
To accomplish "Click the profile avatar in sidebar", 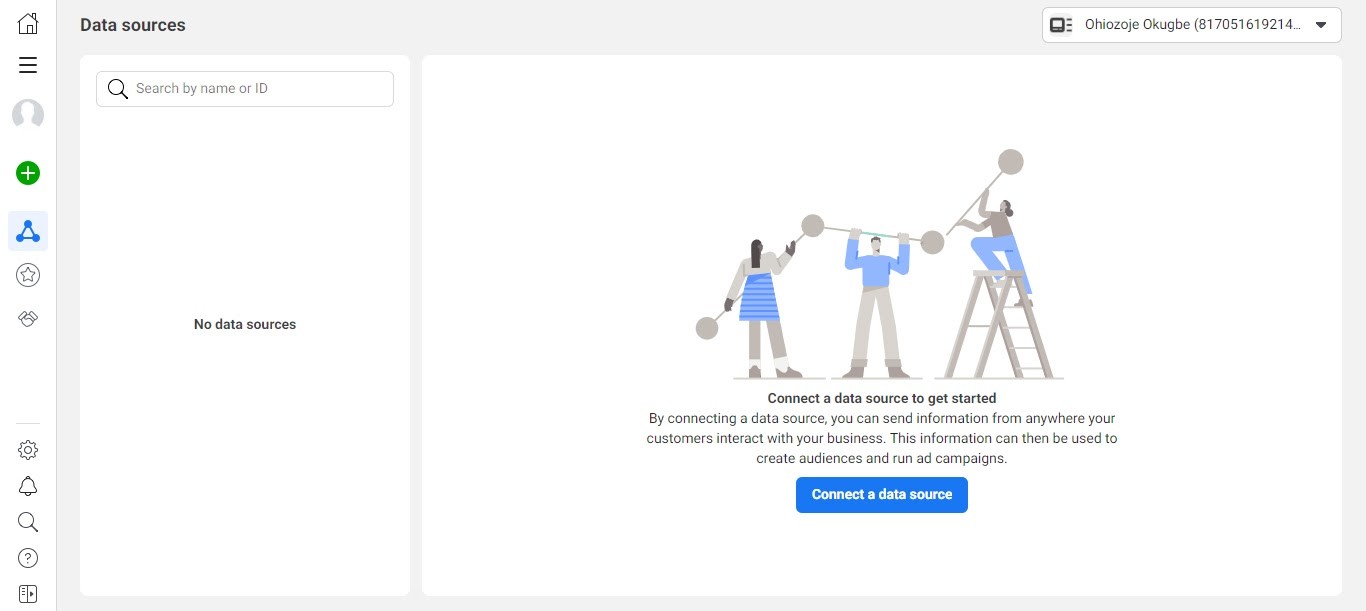I will coord(28,114).
